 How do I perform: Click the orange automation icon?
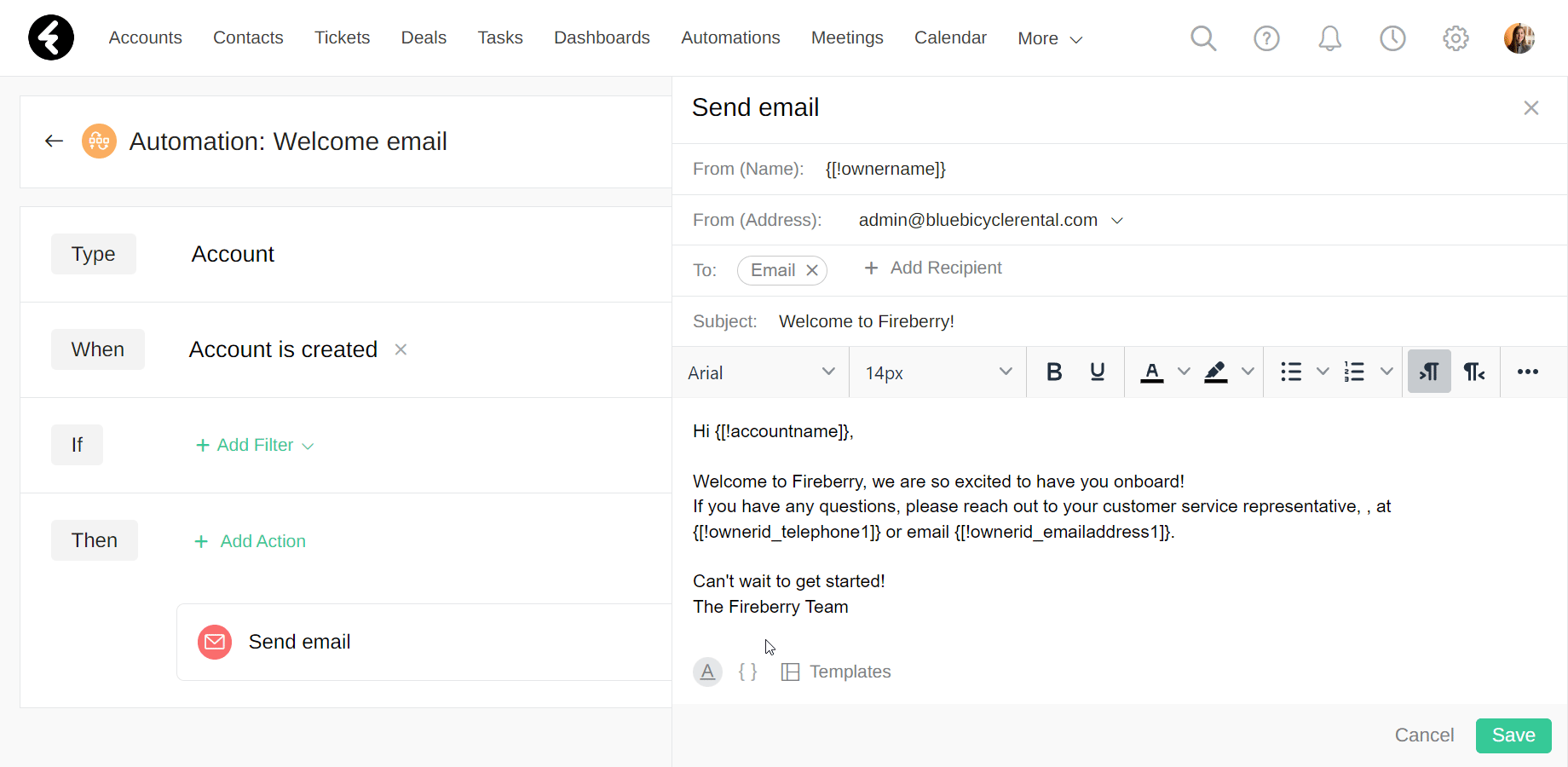(99, 141)
